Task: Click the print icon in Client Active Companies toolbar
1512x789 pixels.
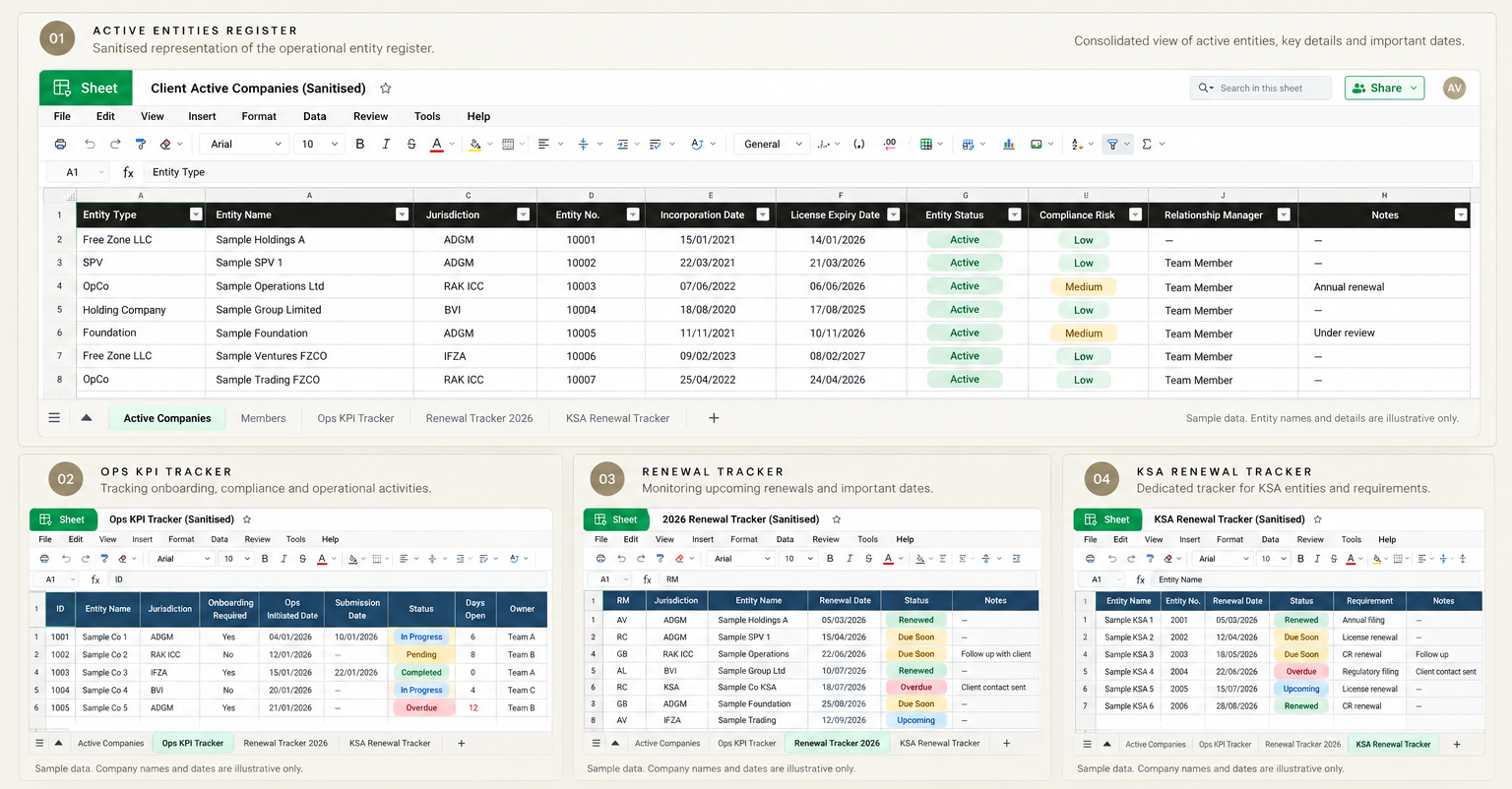Action: (60, 144)
